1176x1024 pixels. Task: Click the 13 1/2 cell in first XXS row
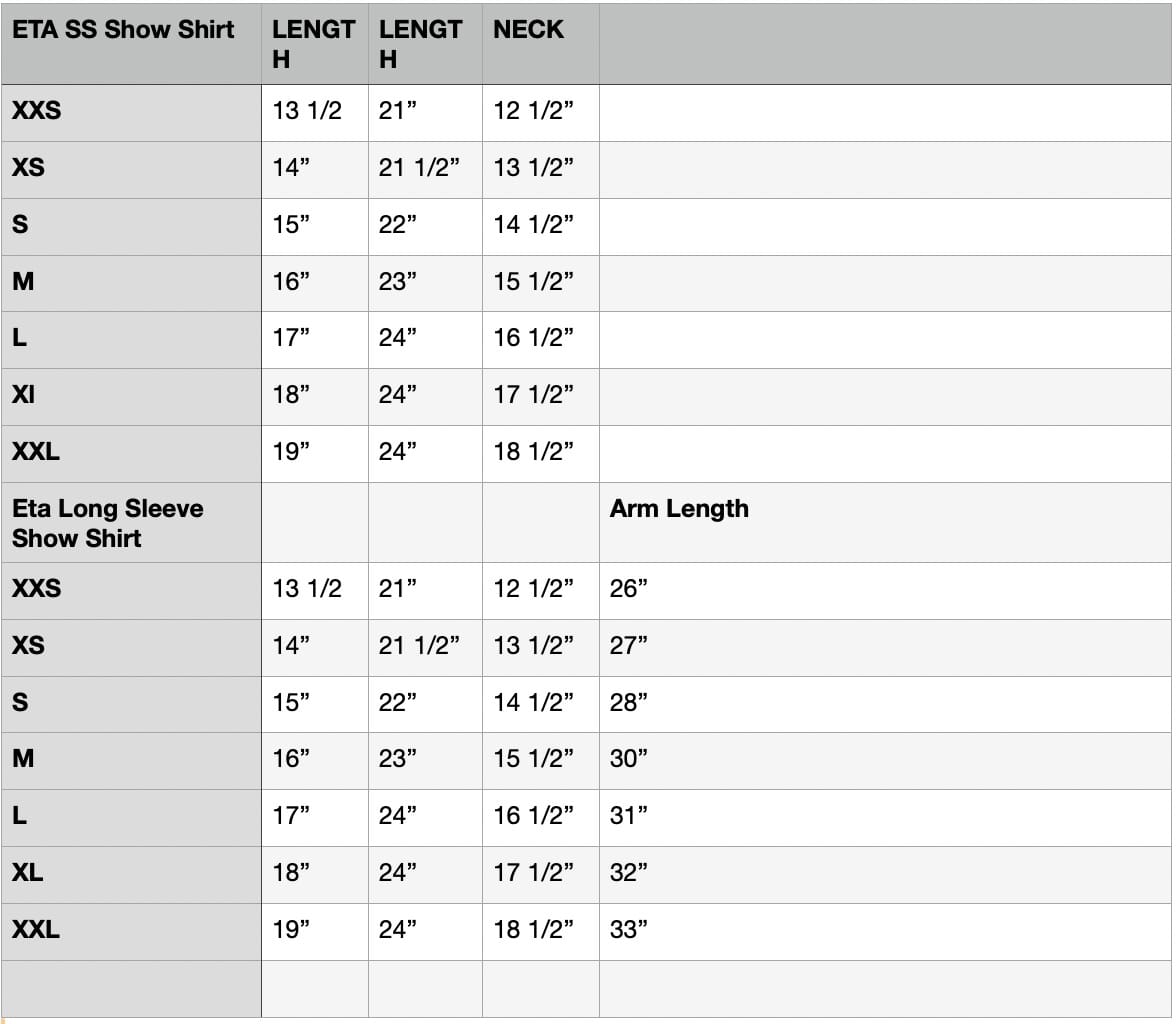pyautogui.click(x=314, y=113)
